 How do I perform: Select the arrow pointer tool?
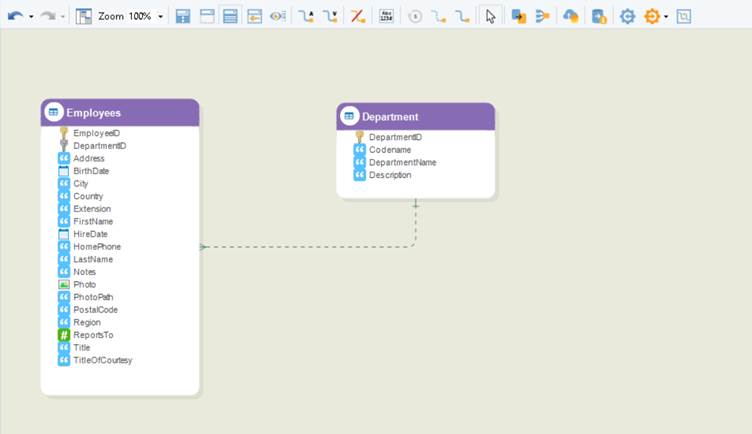point(490,16)
